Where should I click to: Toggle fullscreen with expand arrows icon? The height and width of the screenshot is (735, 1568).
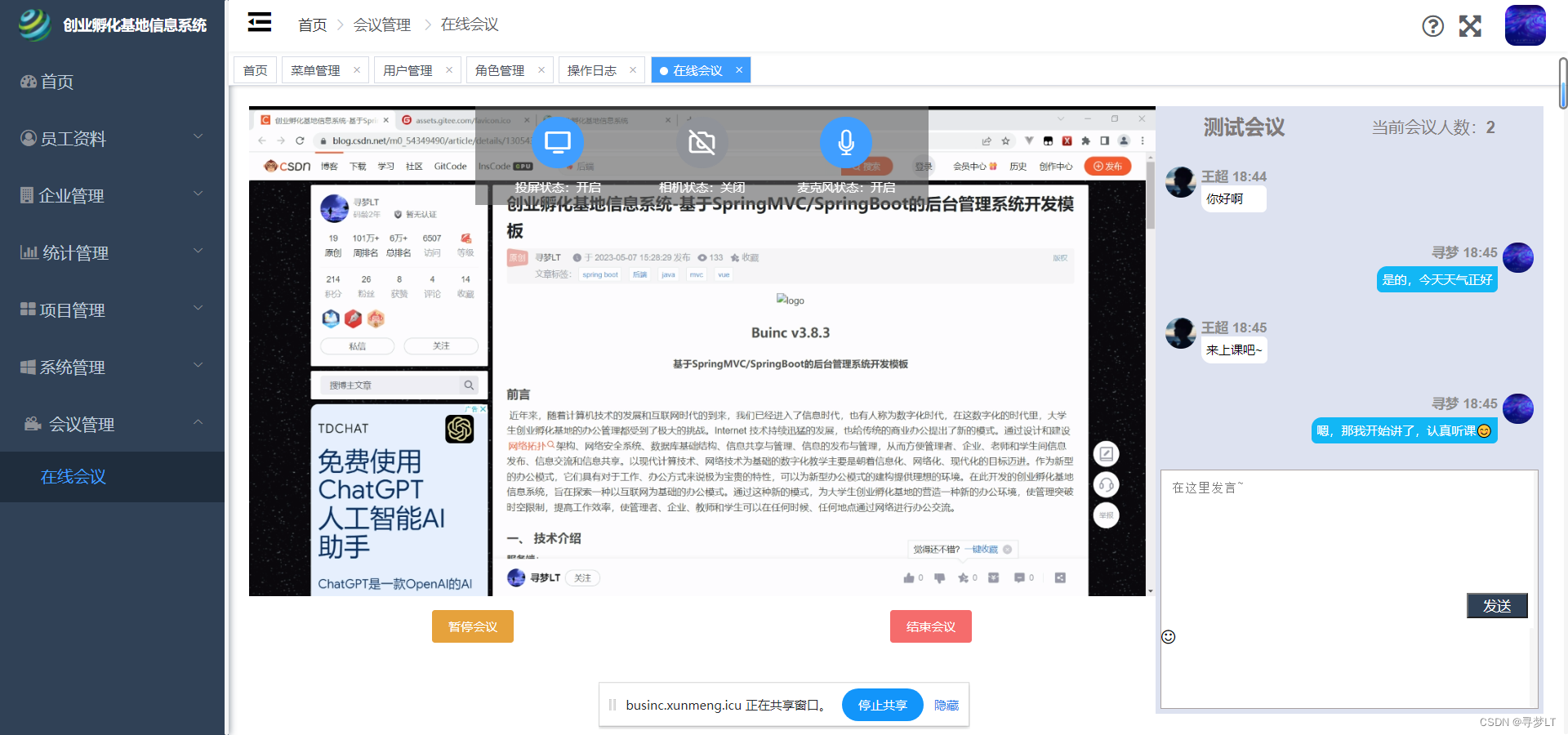click(1470, 26)
